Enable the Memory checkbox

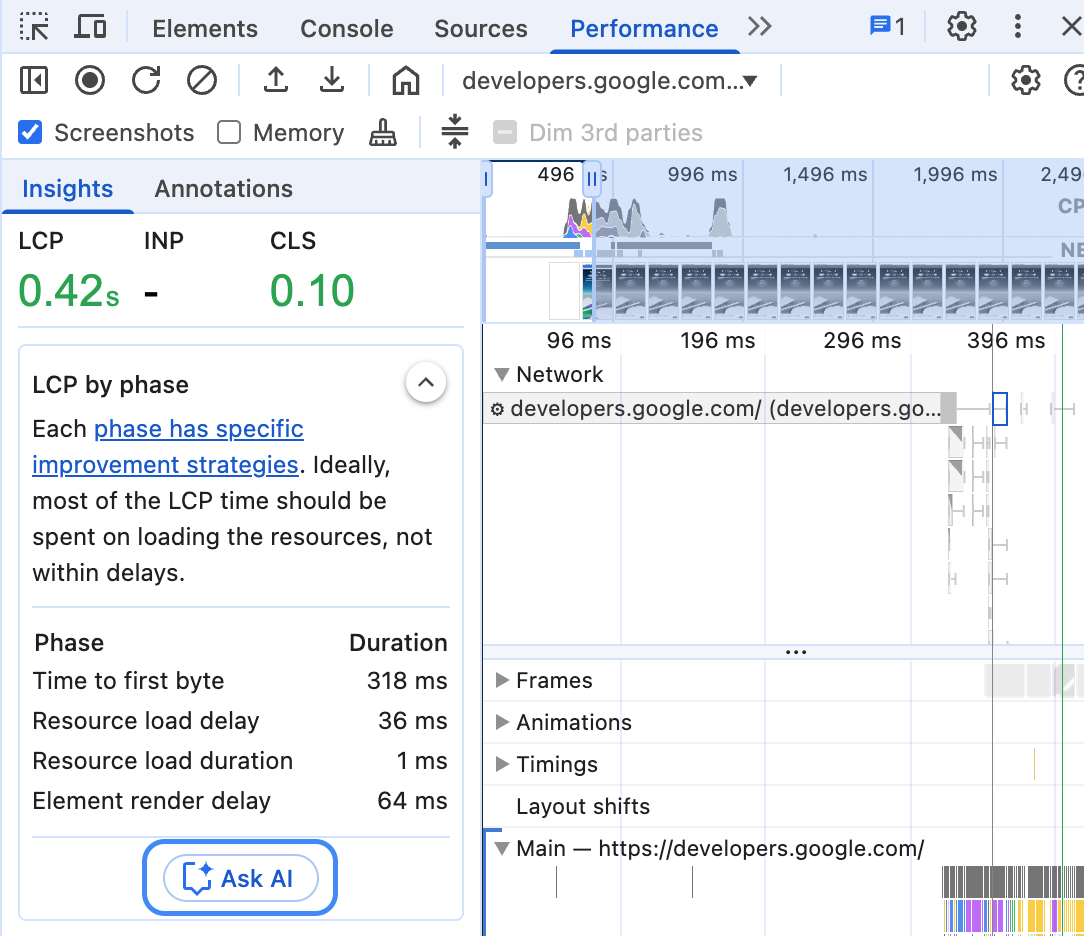tap(228, 132)
